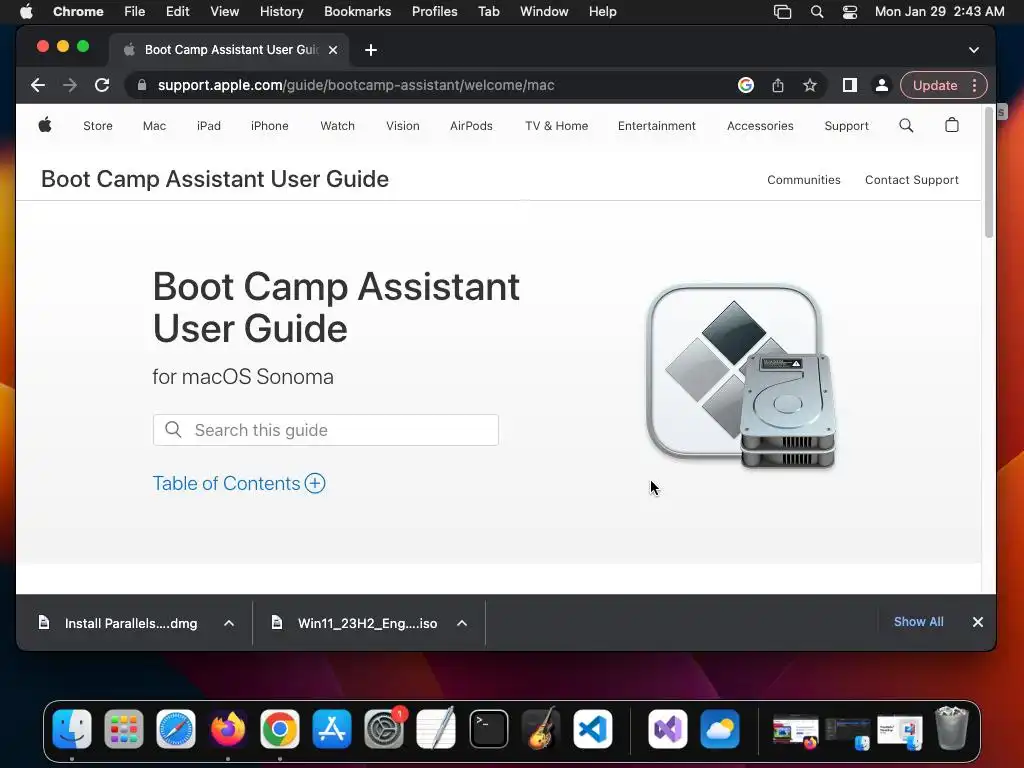Open the TV & Home section
Viewport: 1024px width, 768px height.
(556, 125)
